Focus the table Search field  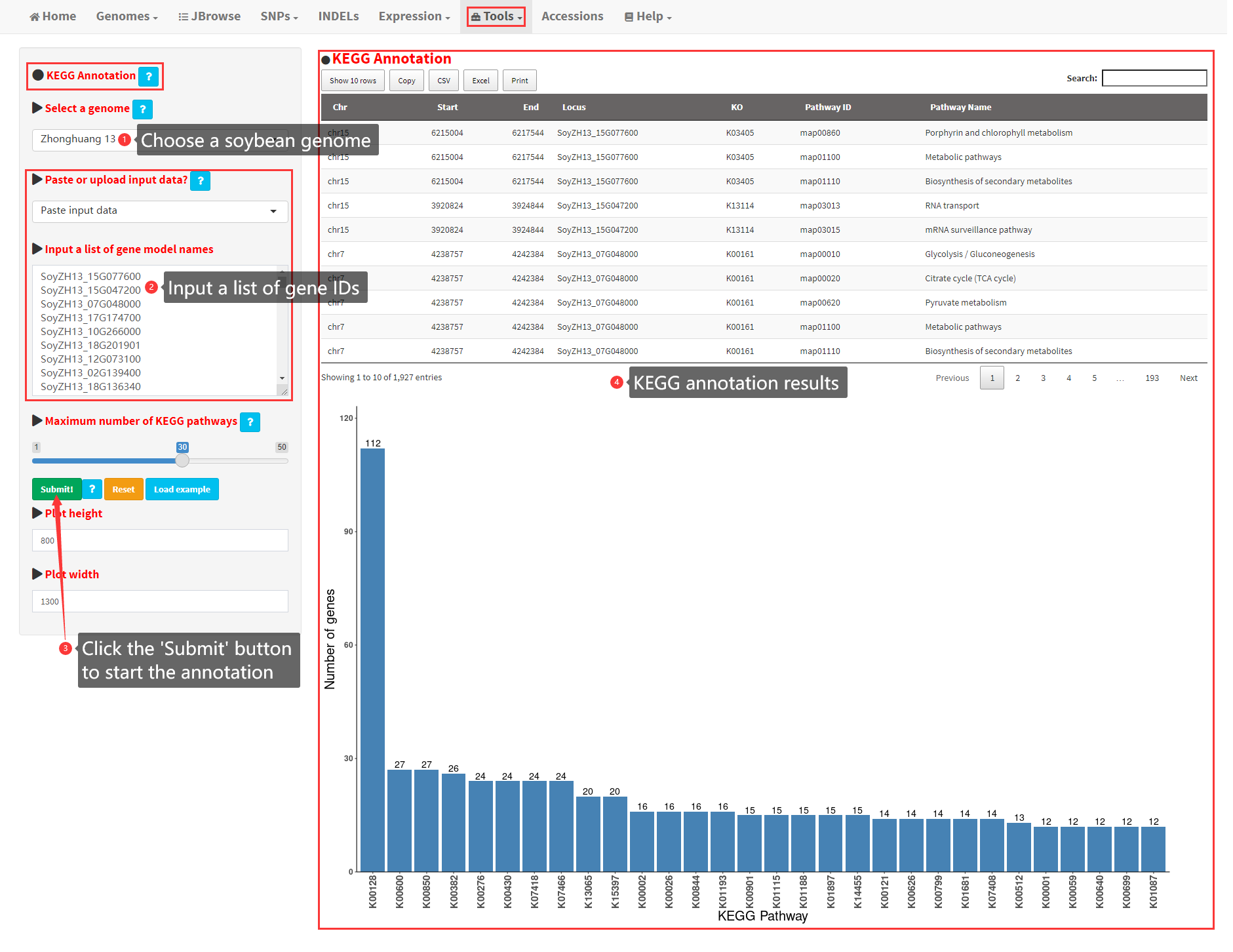pyautogui.click(x=1154, y=78)
